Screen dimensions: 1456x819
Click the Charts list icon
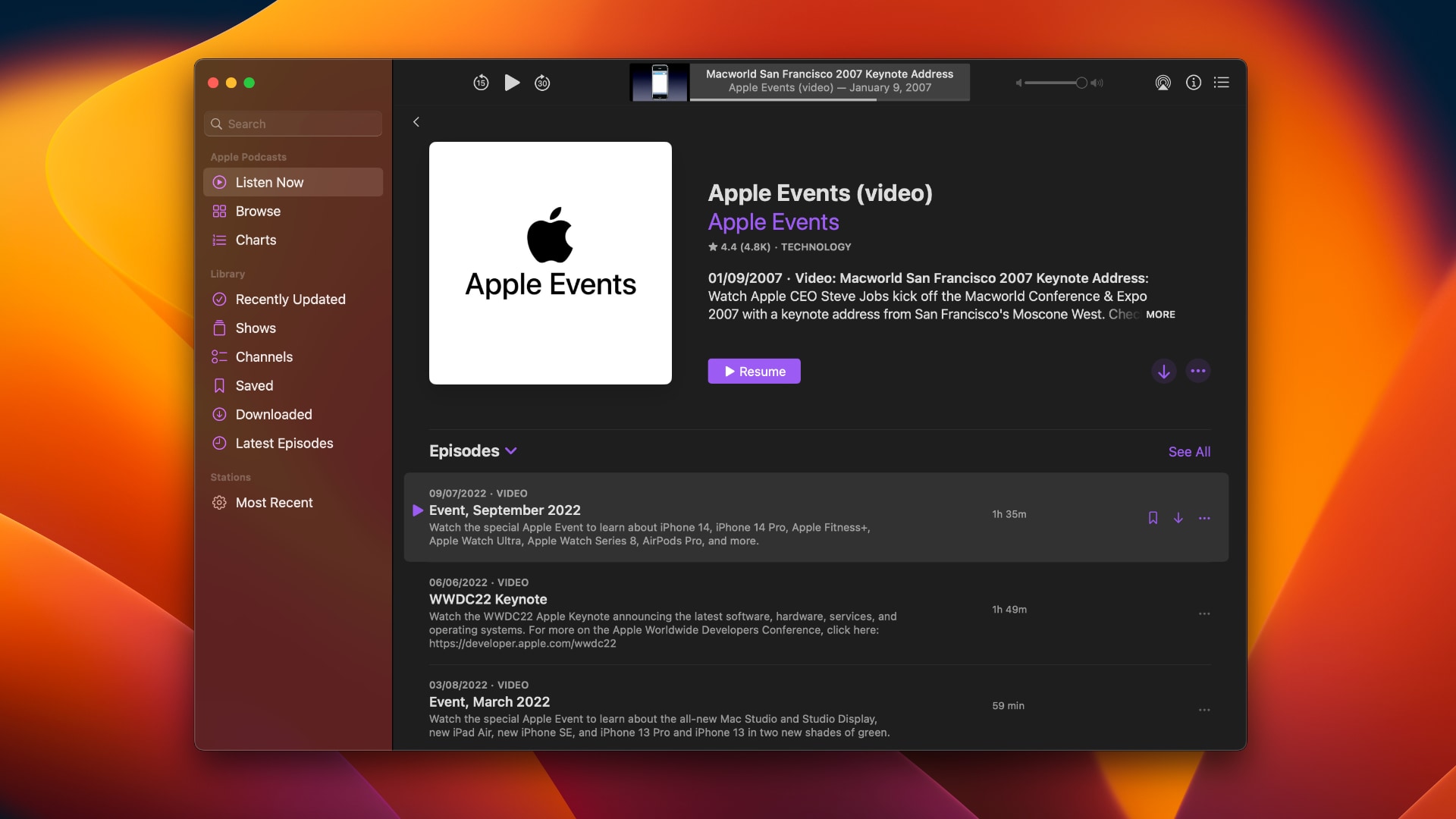[219, 240]
